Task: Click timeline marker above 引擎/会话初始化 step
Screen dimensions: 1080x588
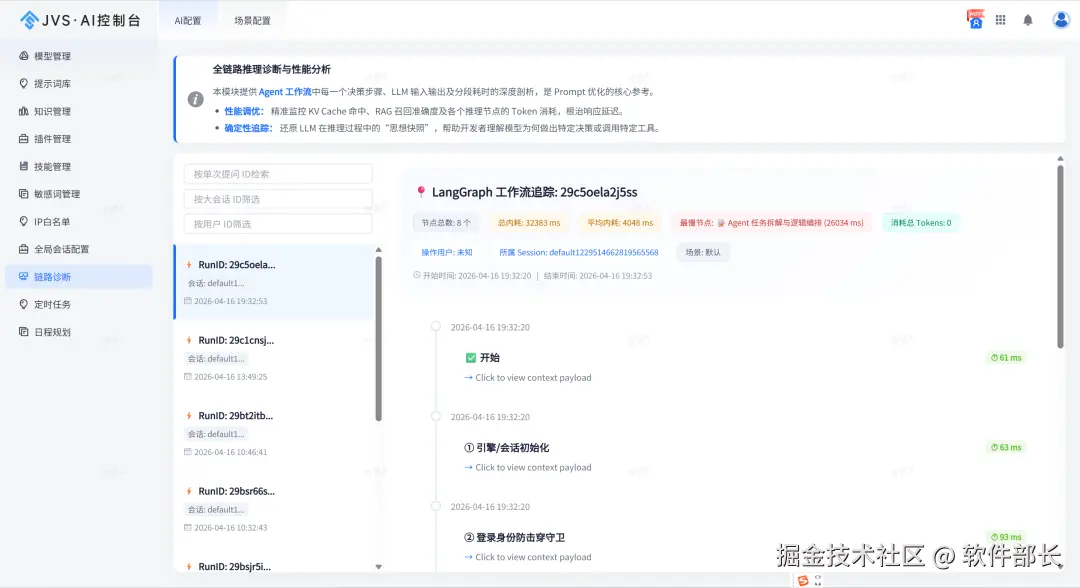Action: [435, 416]
